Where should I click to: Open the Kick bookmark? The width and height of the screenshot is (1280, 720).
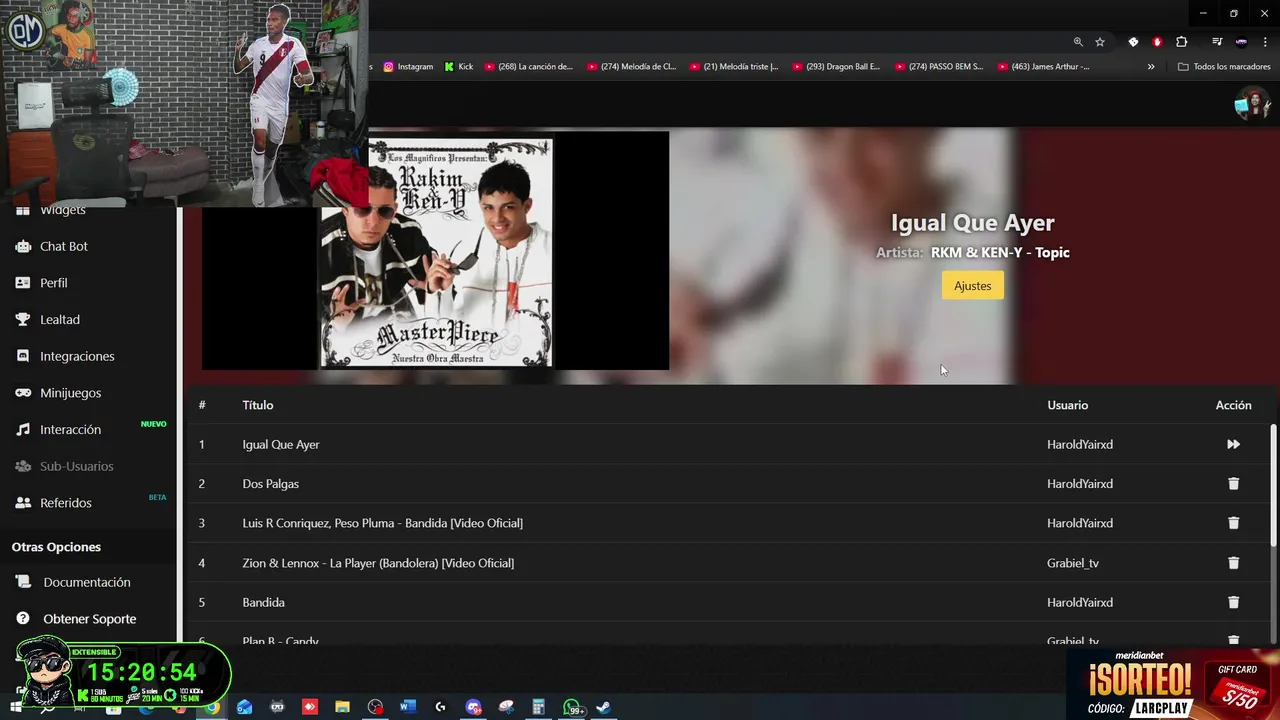tap(459, 67)
